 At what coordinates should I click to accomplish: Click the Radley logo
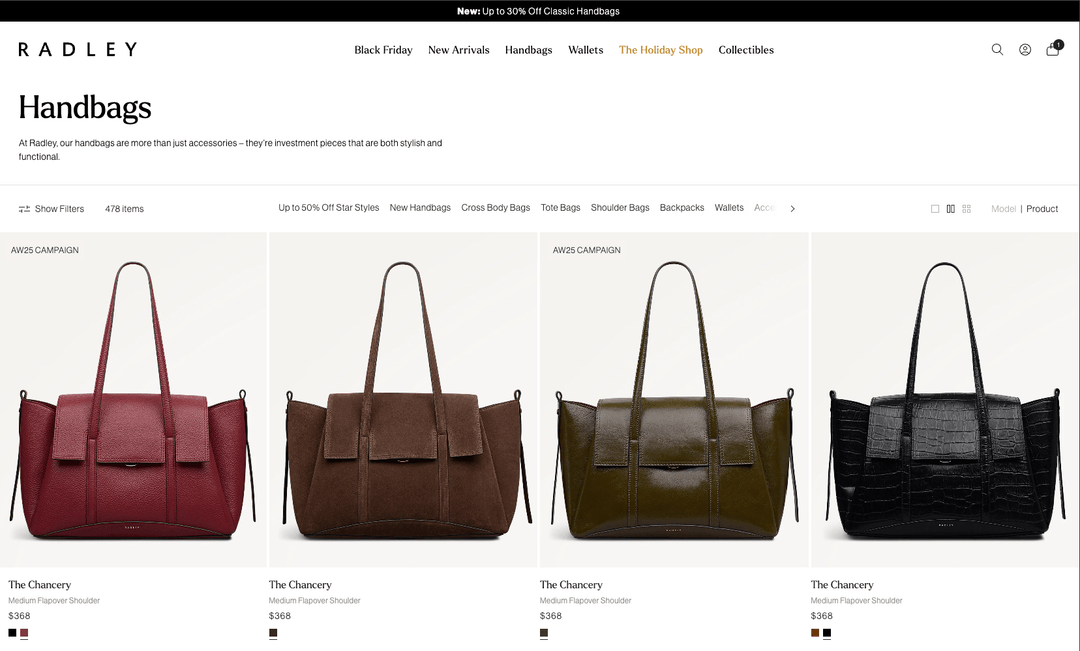78,49
